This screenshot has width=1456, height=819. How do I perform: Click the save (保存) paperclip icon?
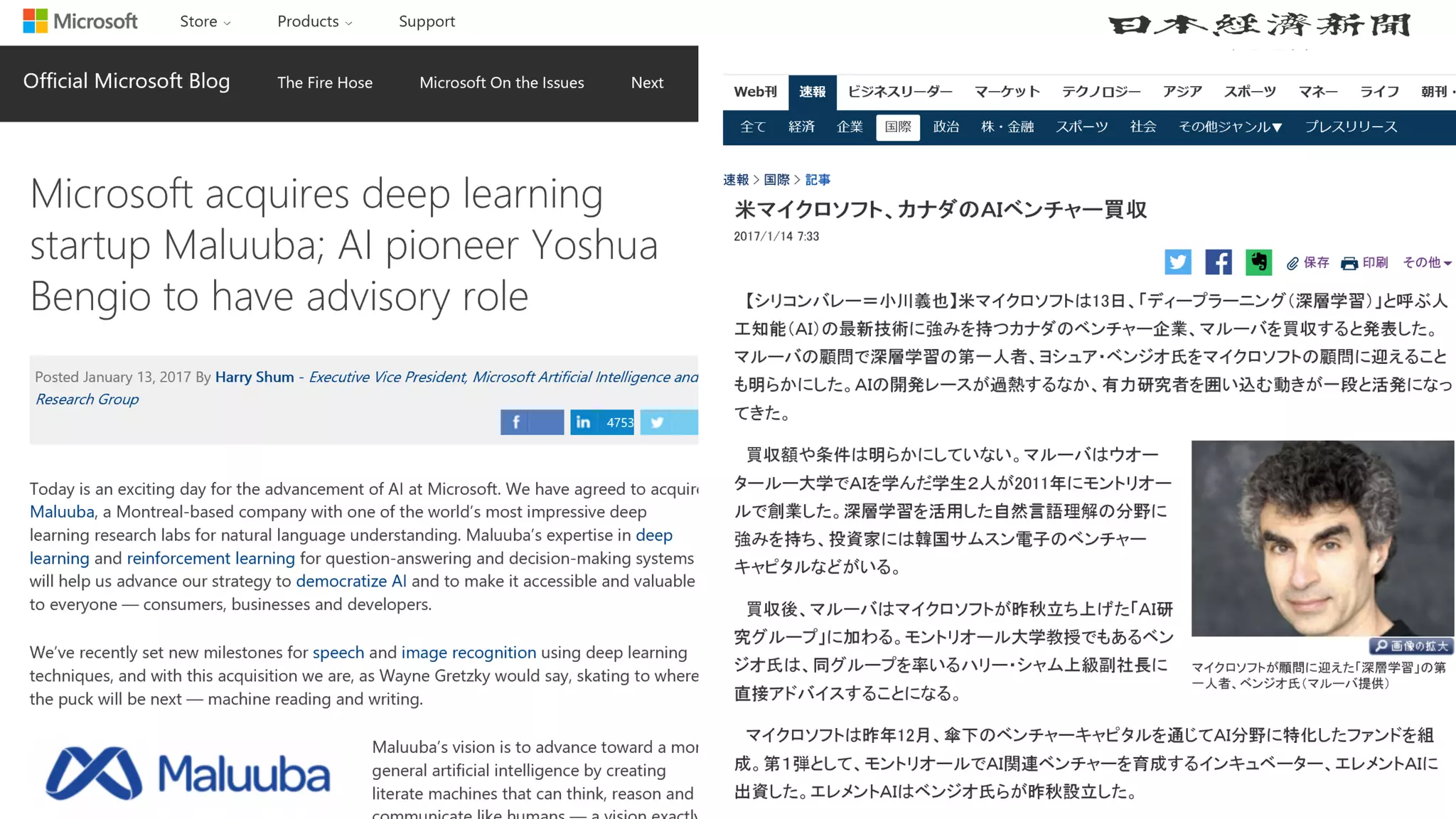[1292, 264]
